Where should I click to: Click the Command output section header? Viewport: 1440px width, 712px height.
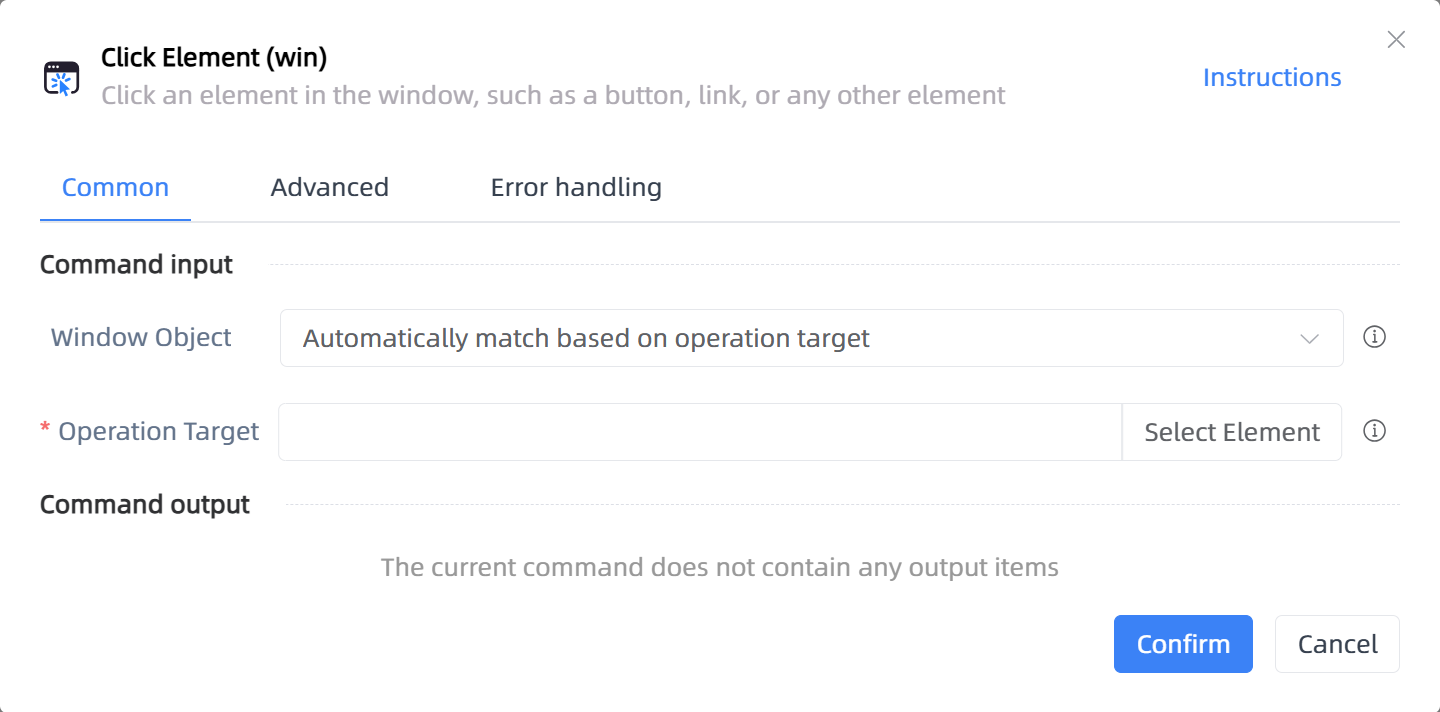pyautogui.click(x=145, y=505)
